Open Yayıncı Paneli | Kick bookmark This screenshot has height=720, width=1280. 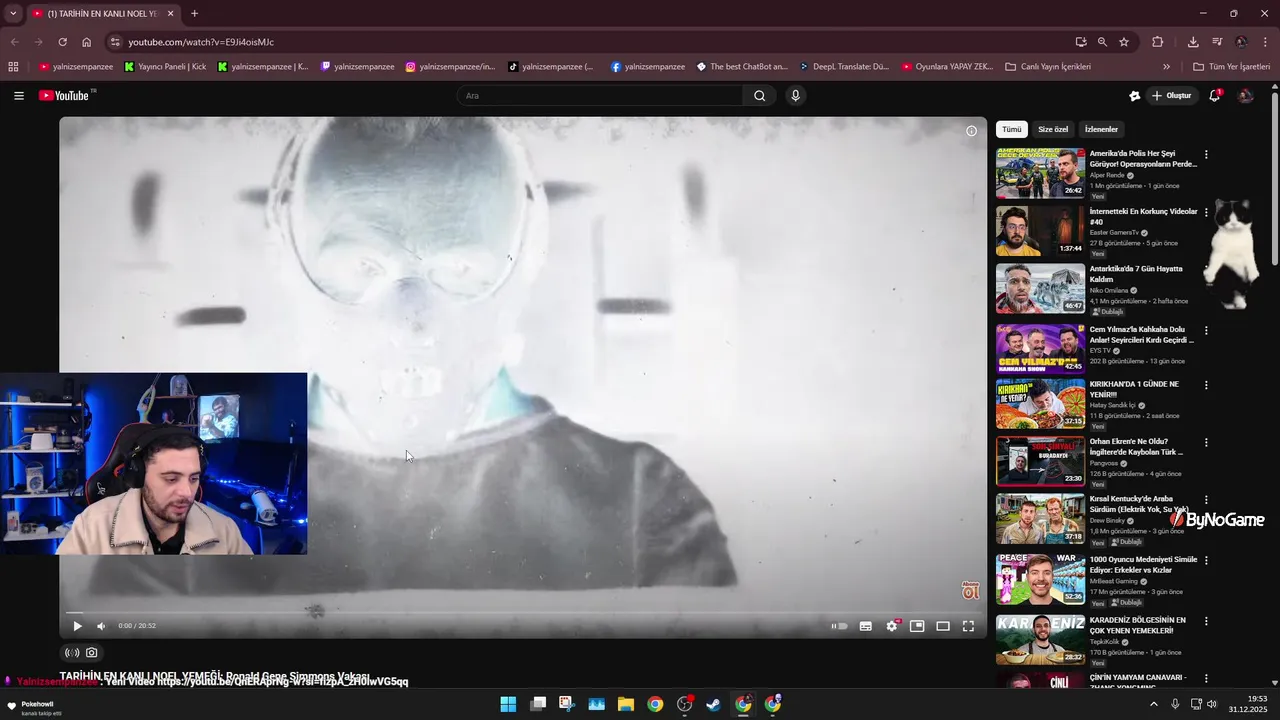pos(166,67)
